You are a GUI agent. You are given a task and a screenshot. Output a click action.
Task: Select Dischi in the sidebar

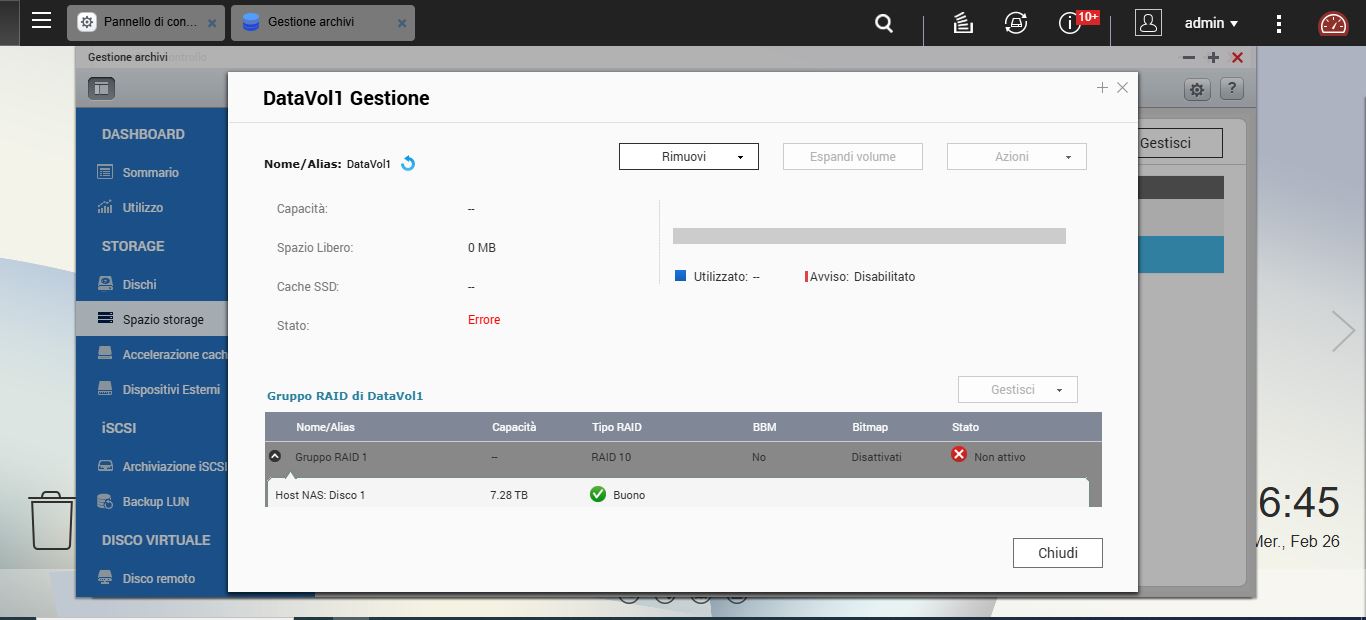tap(139, 284)
